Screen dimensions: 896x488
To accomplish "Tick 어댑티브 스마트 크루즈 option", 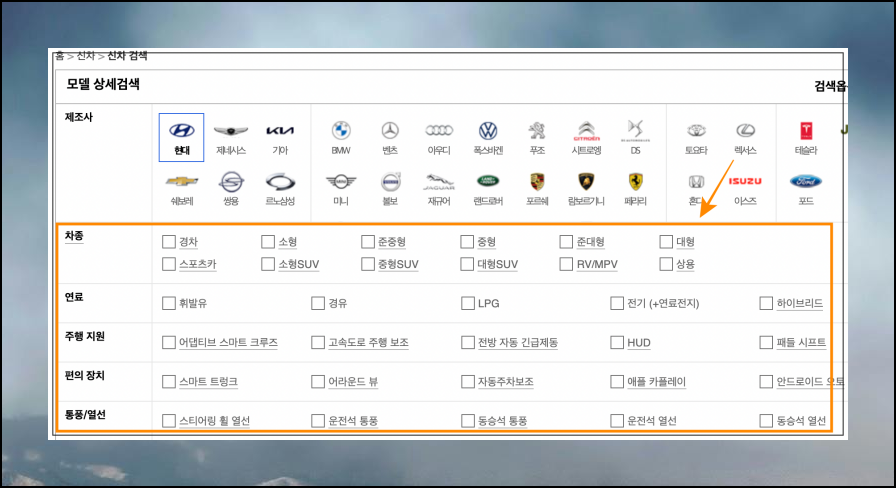I will [x=169, y=342].
